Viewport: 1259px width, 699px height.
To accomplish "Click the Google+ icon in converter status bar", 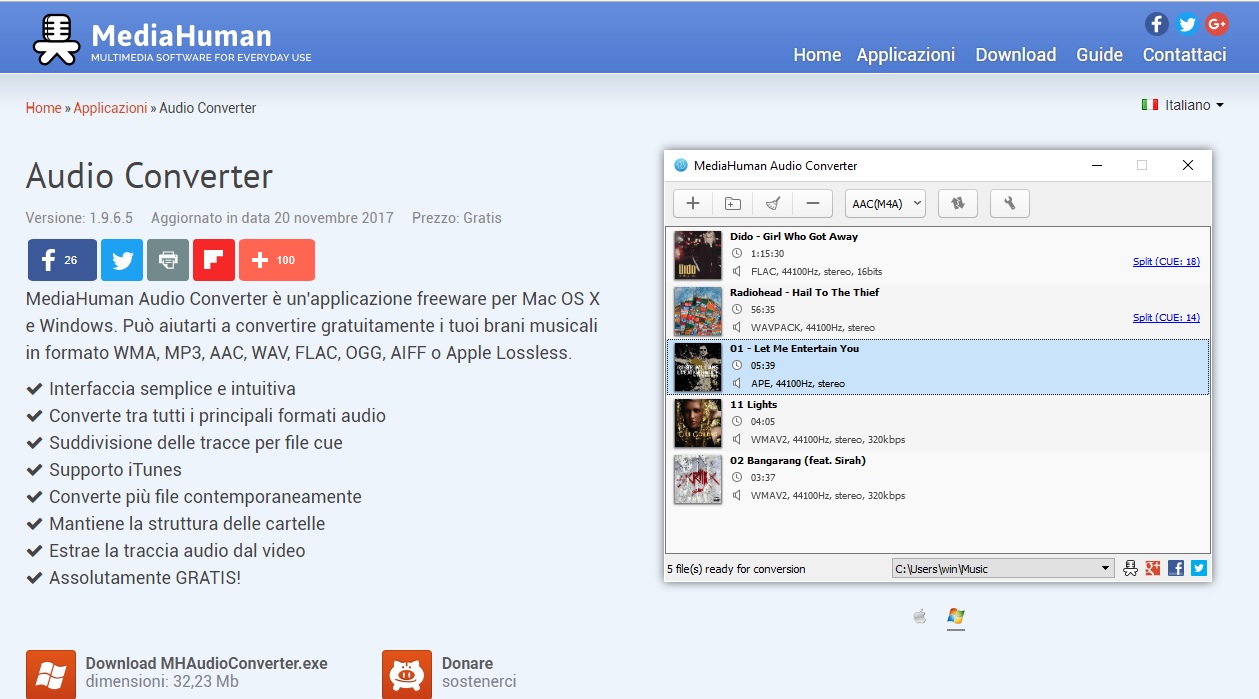I will 1153,568.
